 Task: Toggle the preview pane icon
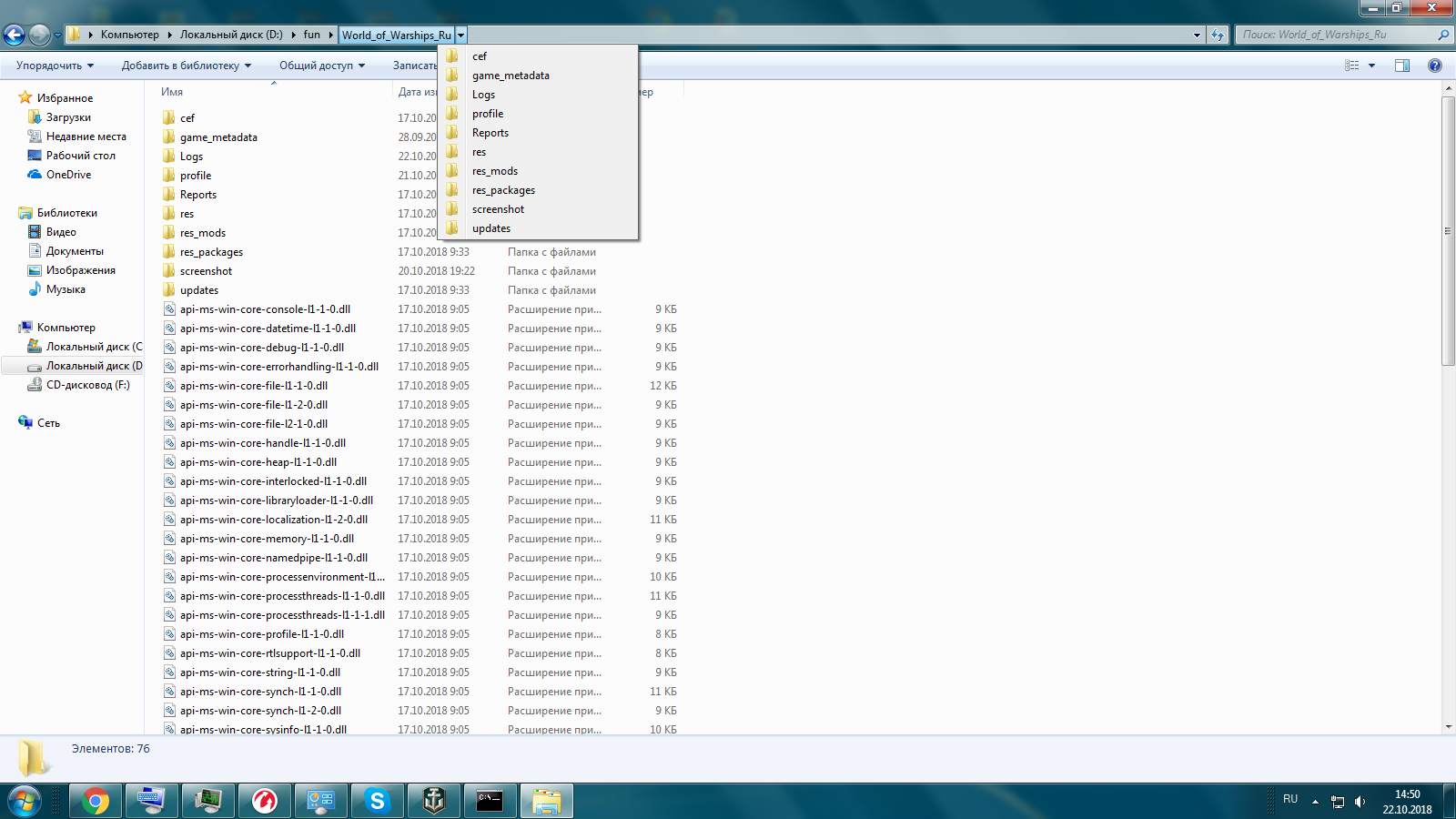(x=1402, y=66)
